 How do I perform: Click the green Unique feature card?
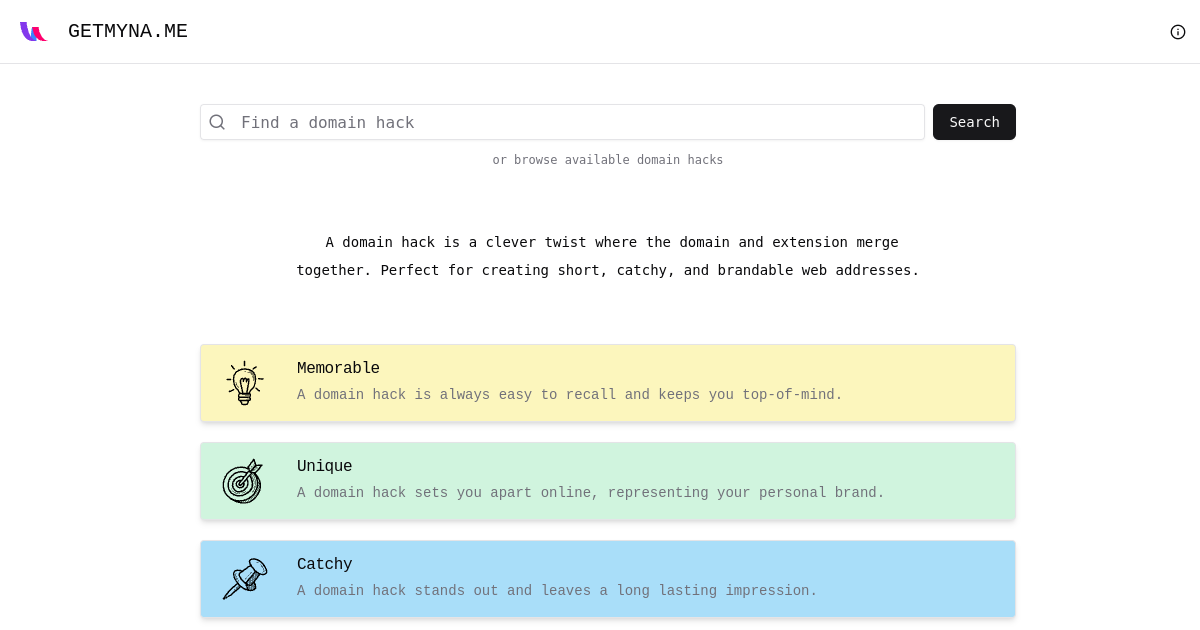tap(608, 481)
